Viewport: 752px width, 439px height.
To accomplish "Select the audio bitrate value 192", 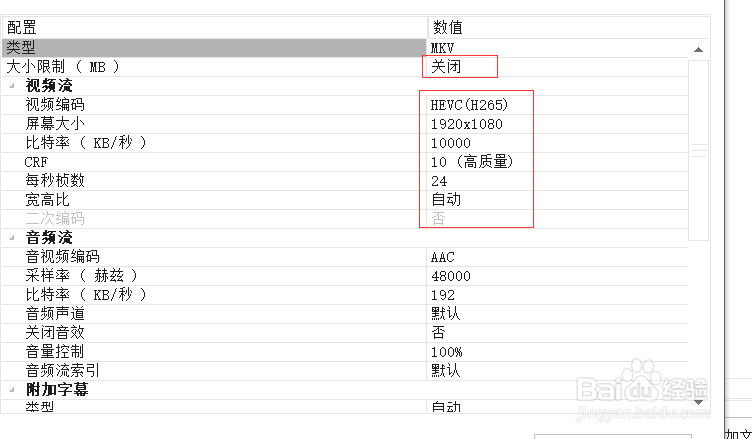I will tap(442, 295).
